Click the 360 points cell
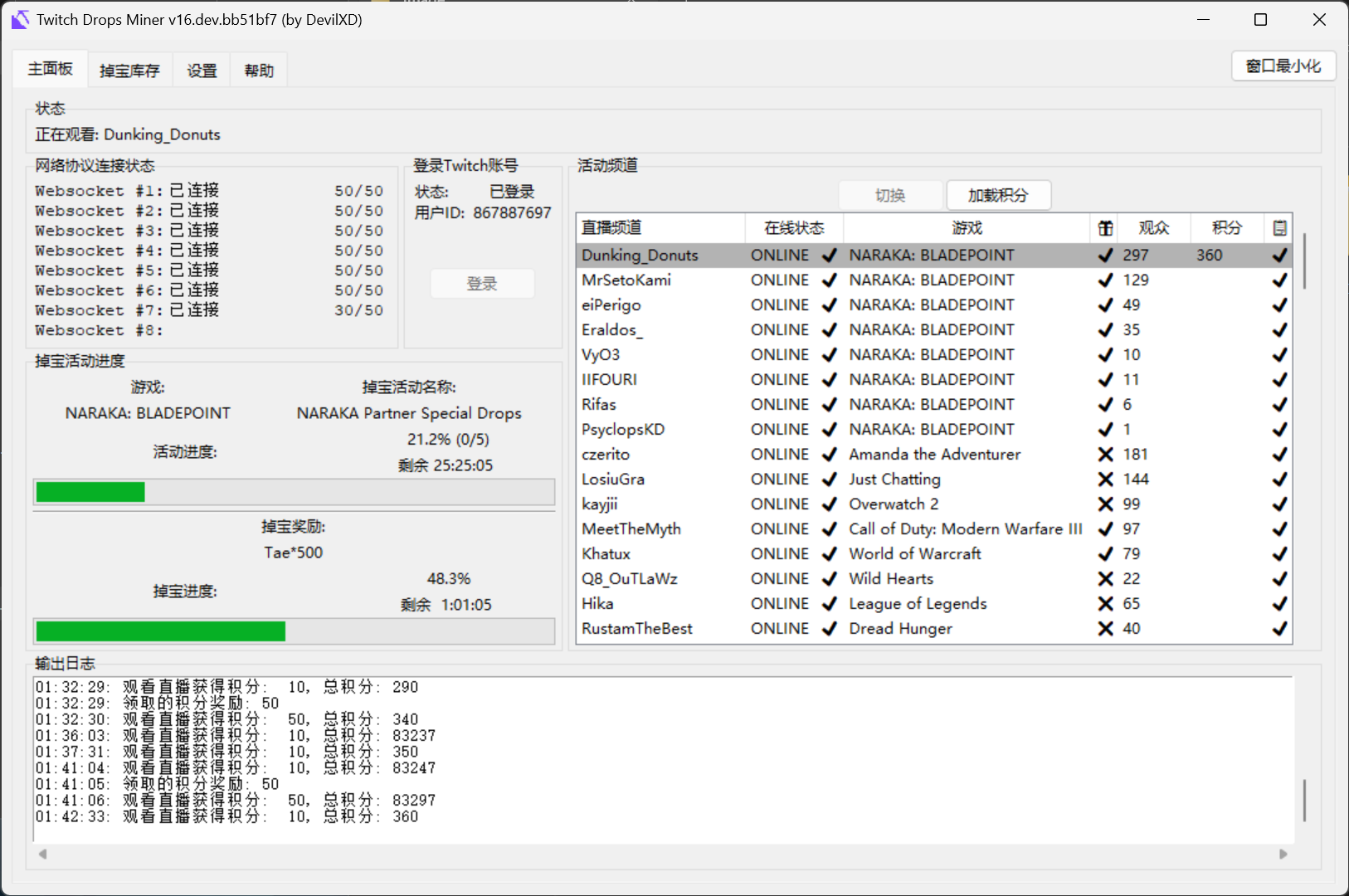 coord(1209,256)
